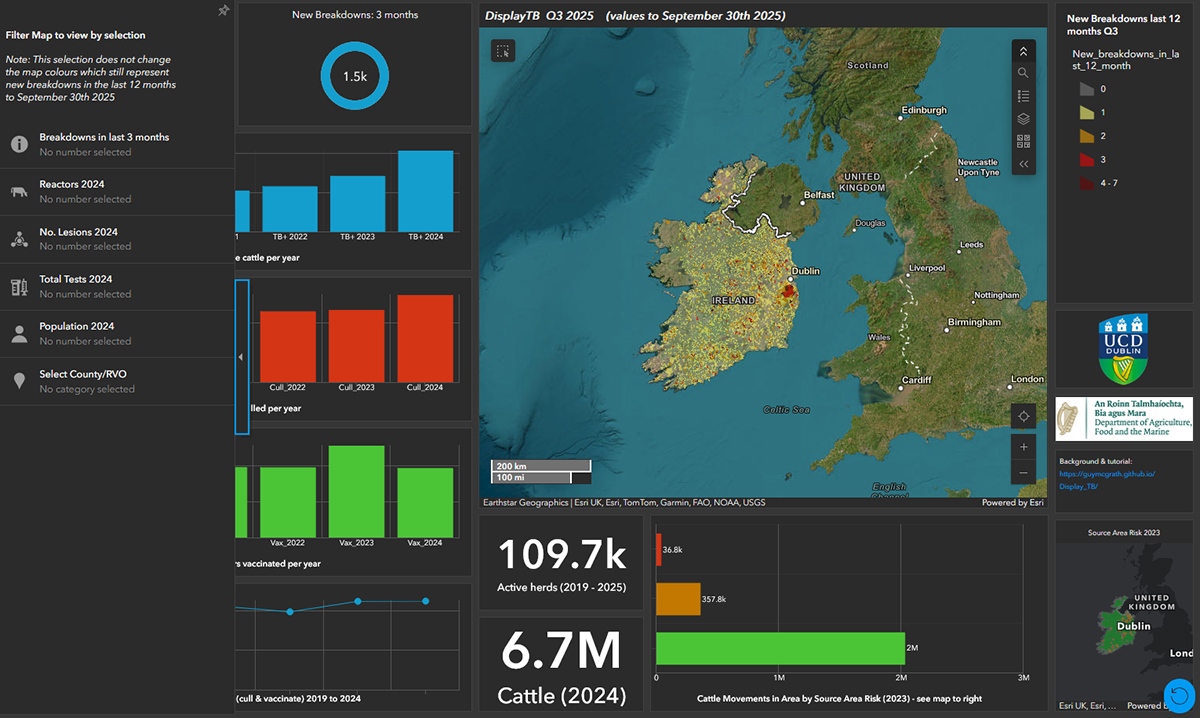Collapse the side panel using arrow handle
Viewport: 1200px width, 718px height.
tap(241, 357)
